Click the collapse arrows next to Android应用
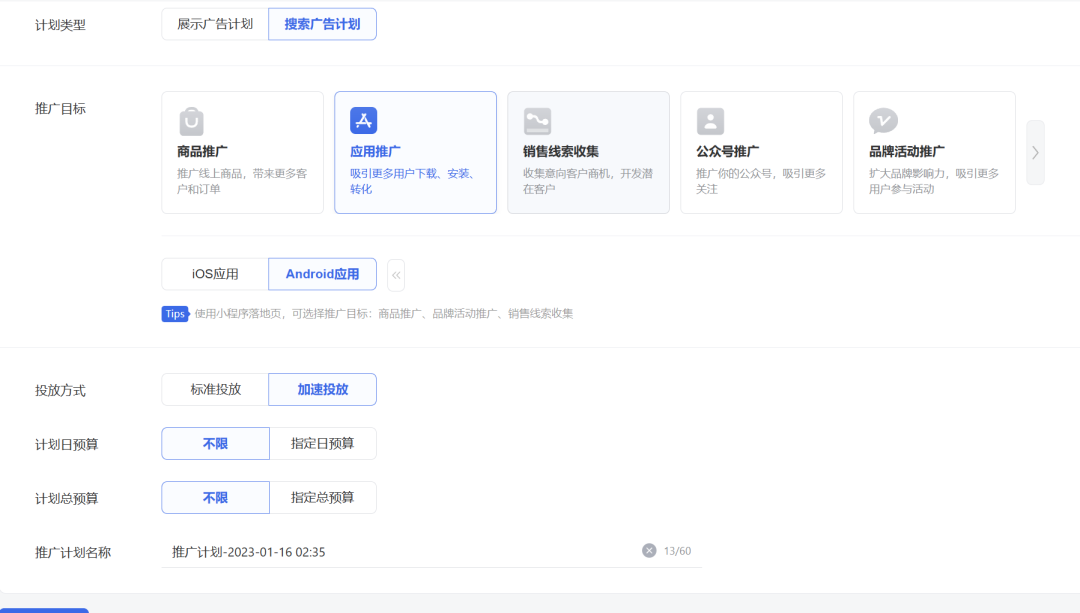The image size is (1080, 613). 396,273
